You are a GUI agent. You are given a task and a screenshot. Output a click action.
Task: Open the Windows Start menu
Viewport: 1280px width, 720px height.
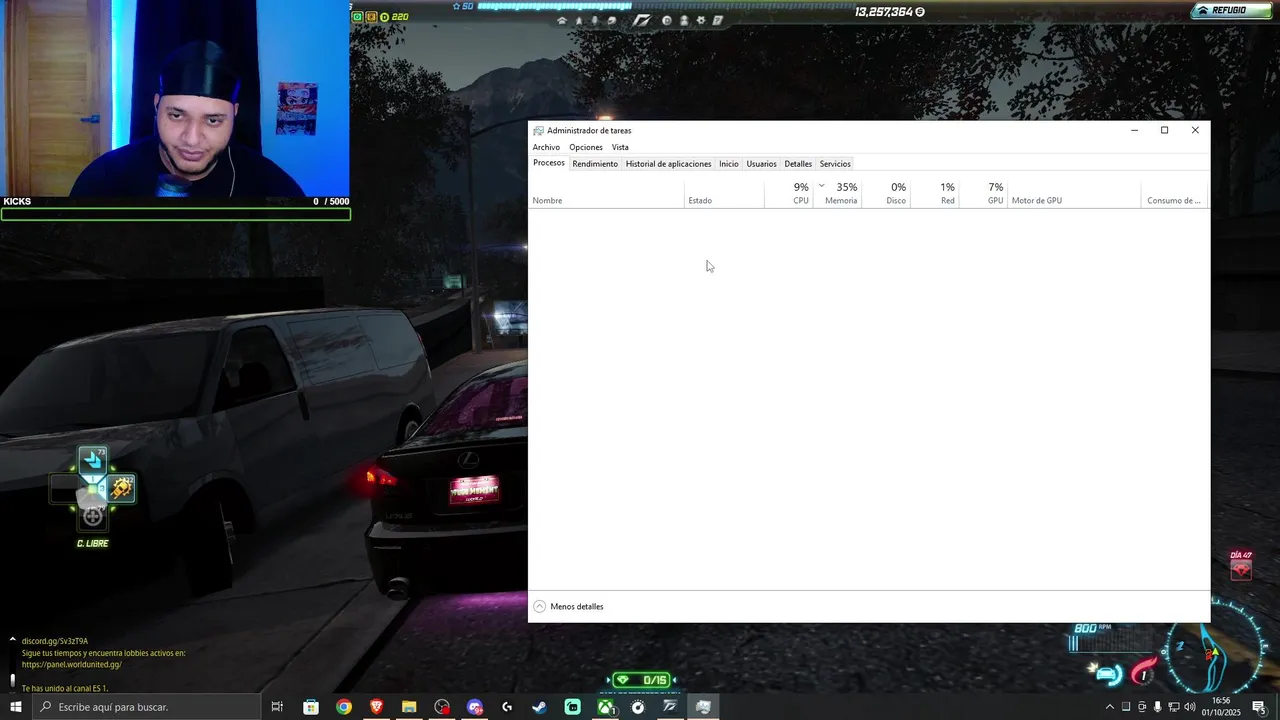16,707
